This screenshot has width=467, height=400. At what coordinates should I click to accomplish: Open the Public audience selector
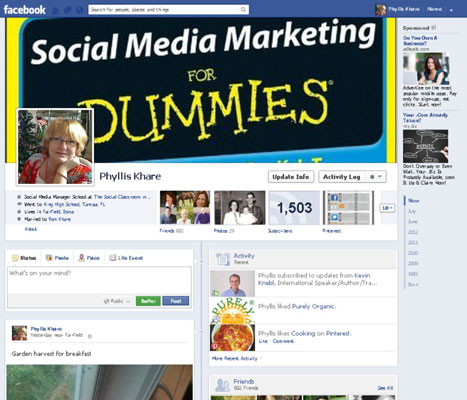[117, 301]
